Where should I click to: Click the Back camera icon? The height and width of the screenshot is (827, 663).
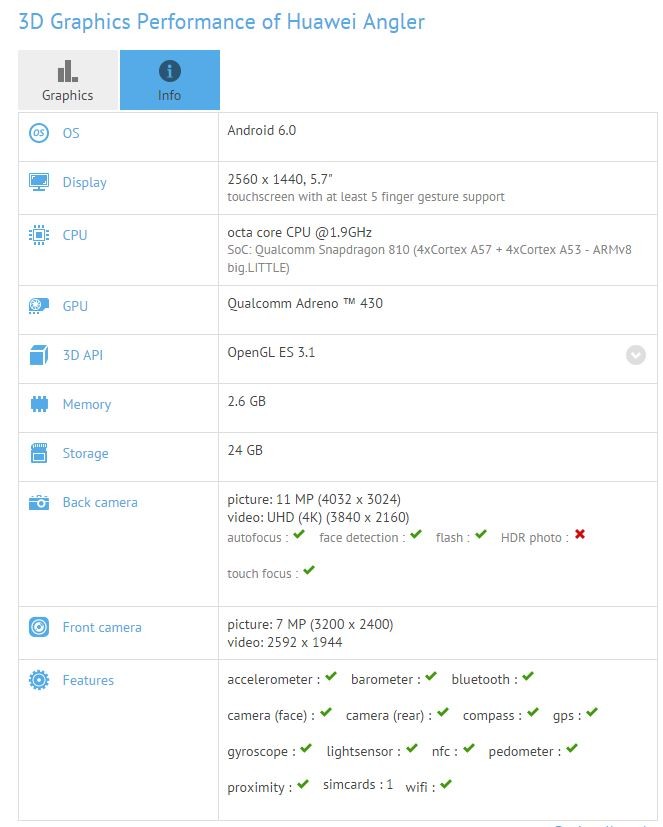click(39, 503)
